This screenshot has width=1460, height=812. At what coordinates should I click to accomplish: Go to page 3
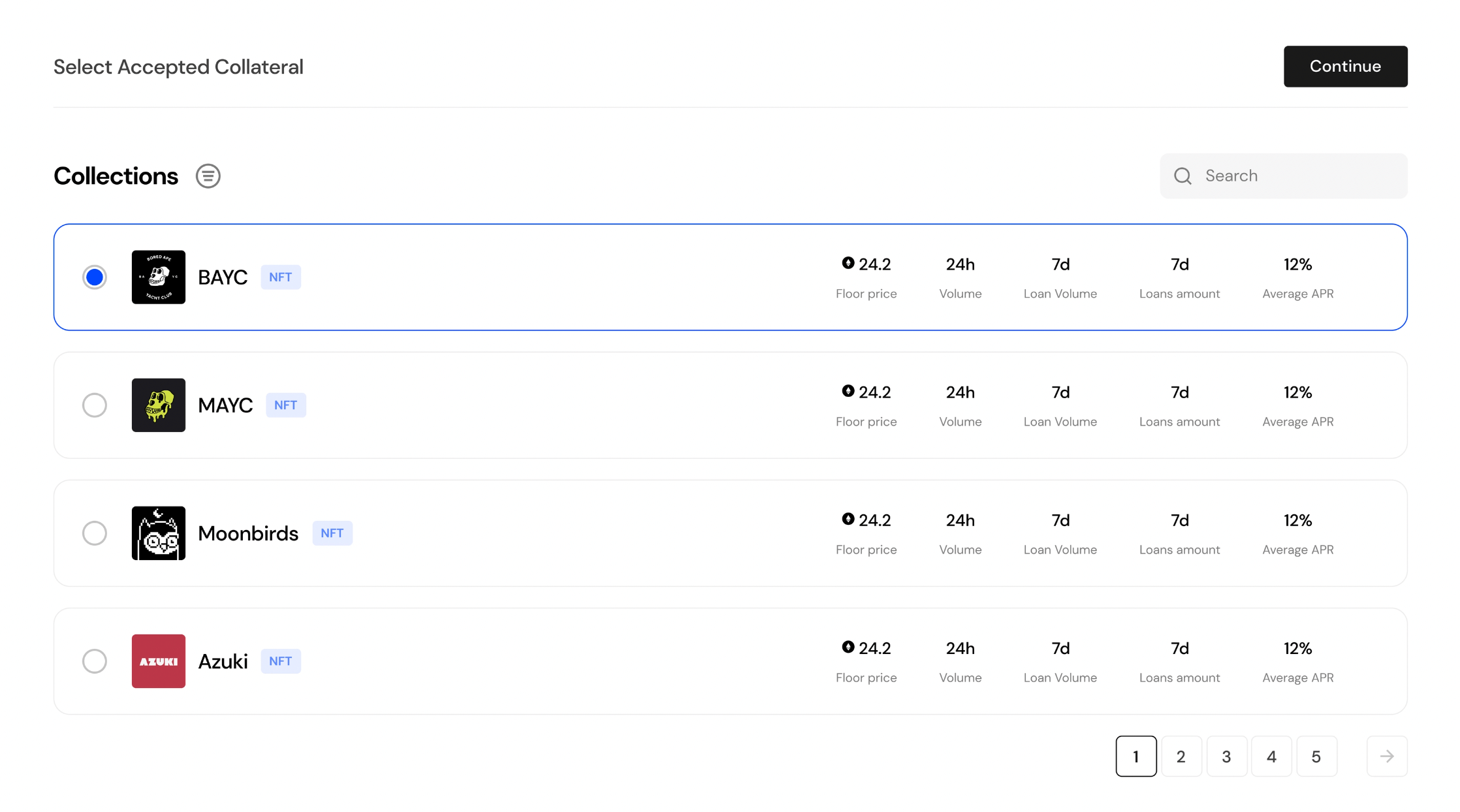[x=1226, y=757]
